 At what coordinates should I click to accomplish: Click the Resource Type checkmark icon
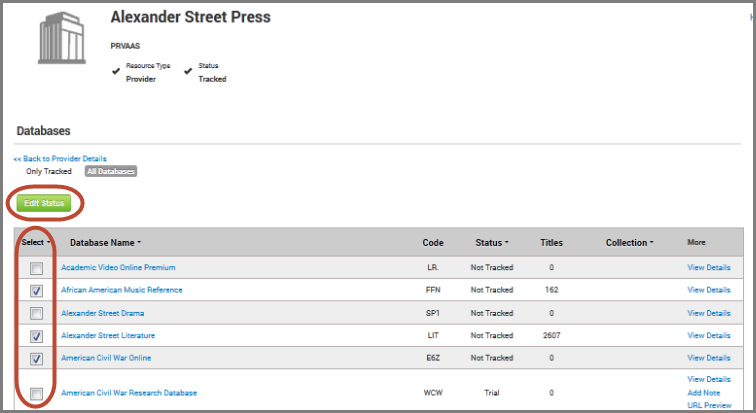[x=116, y=71]
